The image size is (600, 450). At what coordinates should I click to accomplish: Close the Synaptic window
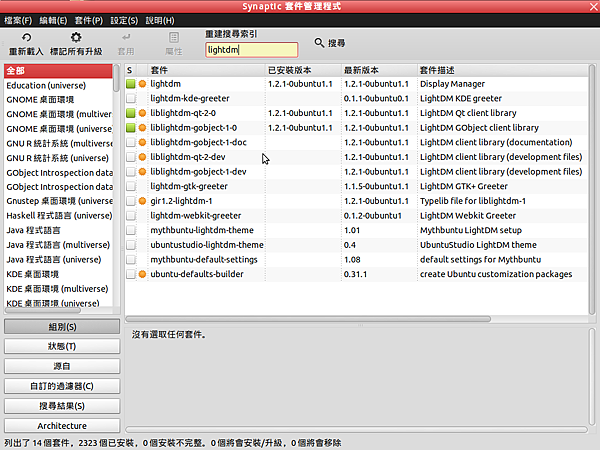point(594,6)
